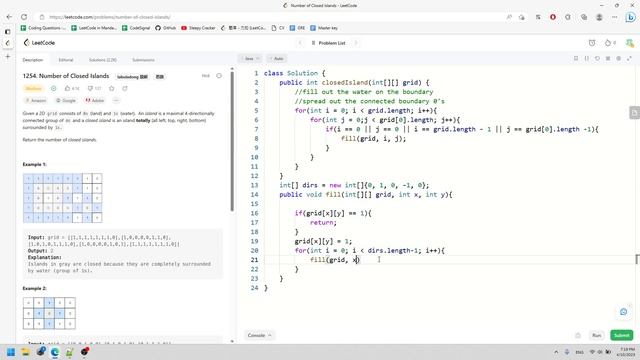The image size is (640, 360).
Task: Expand more companies ellipsis tag
Action: tap(116, 100)
